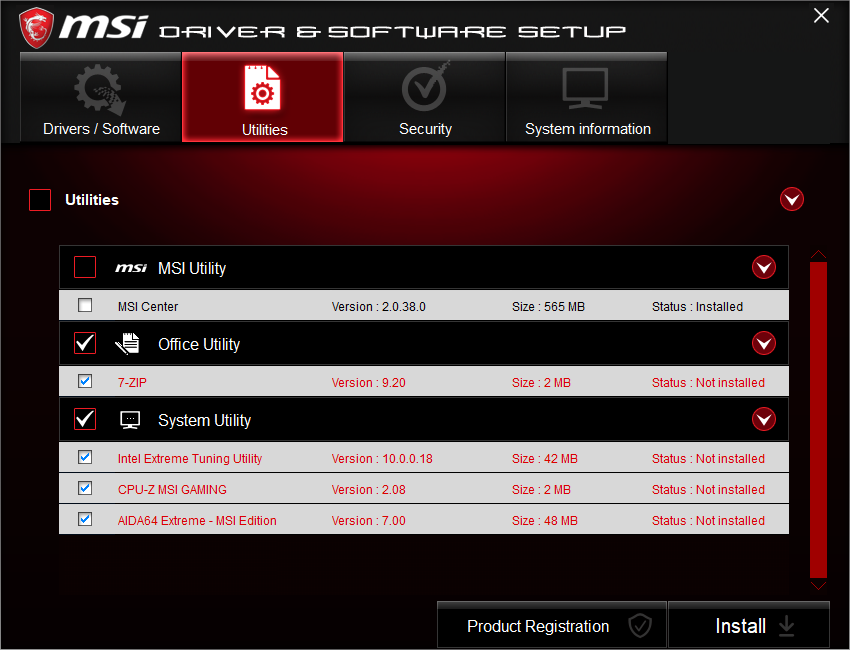The height and width of the screenshot is (650, 850).
Task: Check the MSI Utility group checkbox
Action: [x=85, y=267]
